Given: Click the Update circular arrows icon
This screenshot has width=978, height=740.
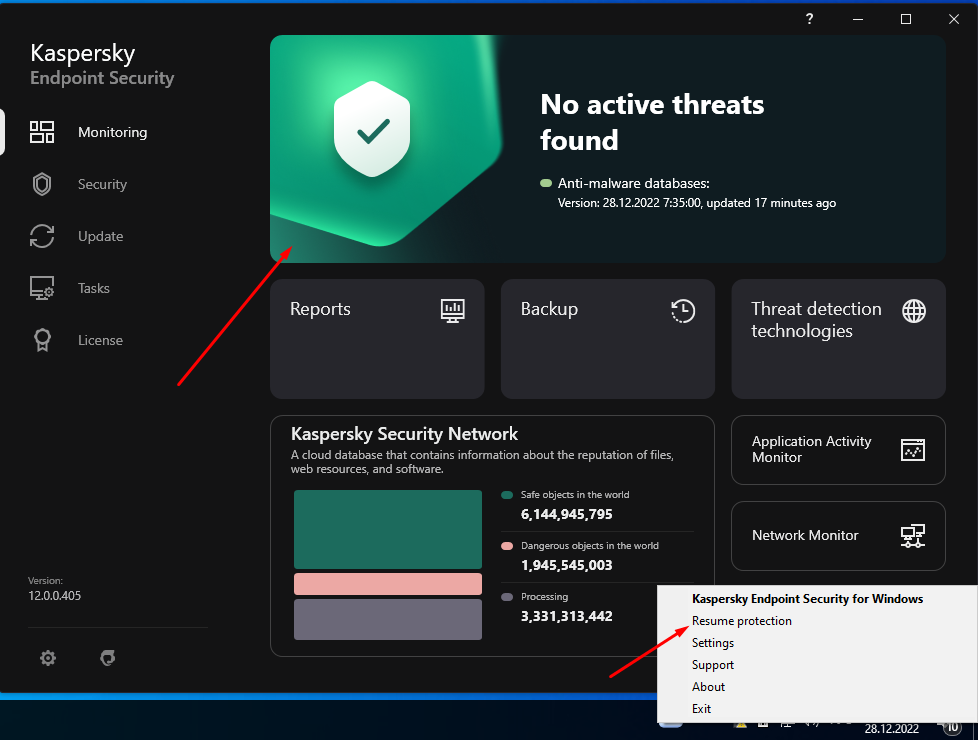Looking at the screenshot, I should 42,236.
